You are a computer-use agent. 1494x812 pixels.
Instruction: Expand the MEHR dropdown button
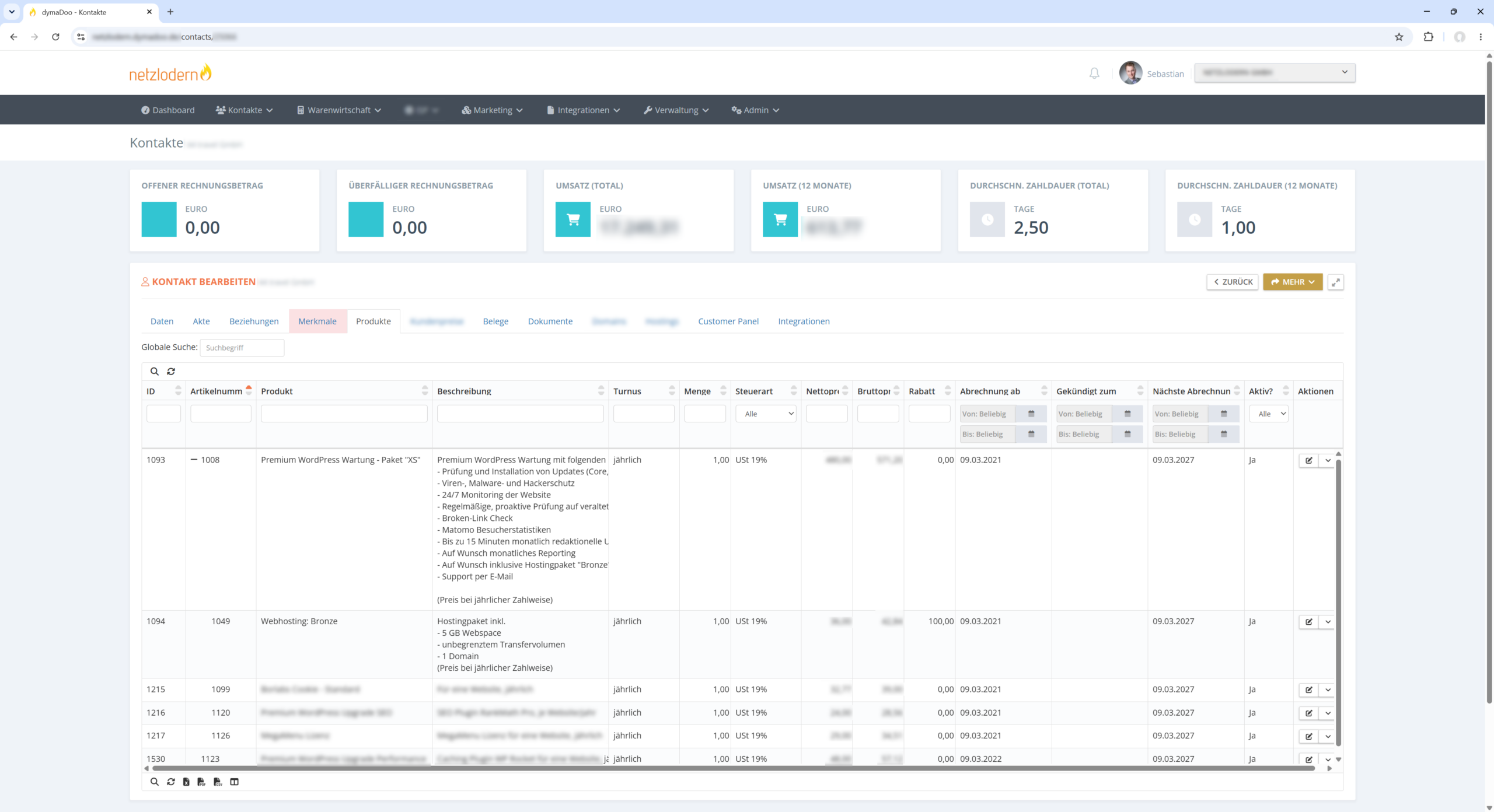click(x=1293, y=282)
